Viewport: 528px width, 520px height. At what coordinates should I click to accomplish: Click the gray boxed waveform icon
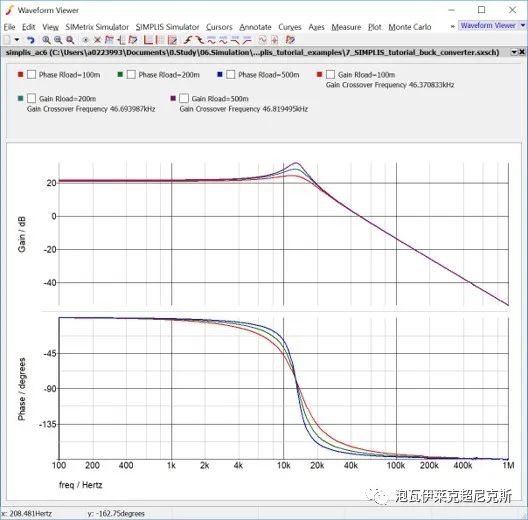(263, 40)
